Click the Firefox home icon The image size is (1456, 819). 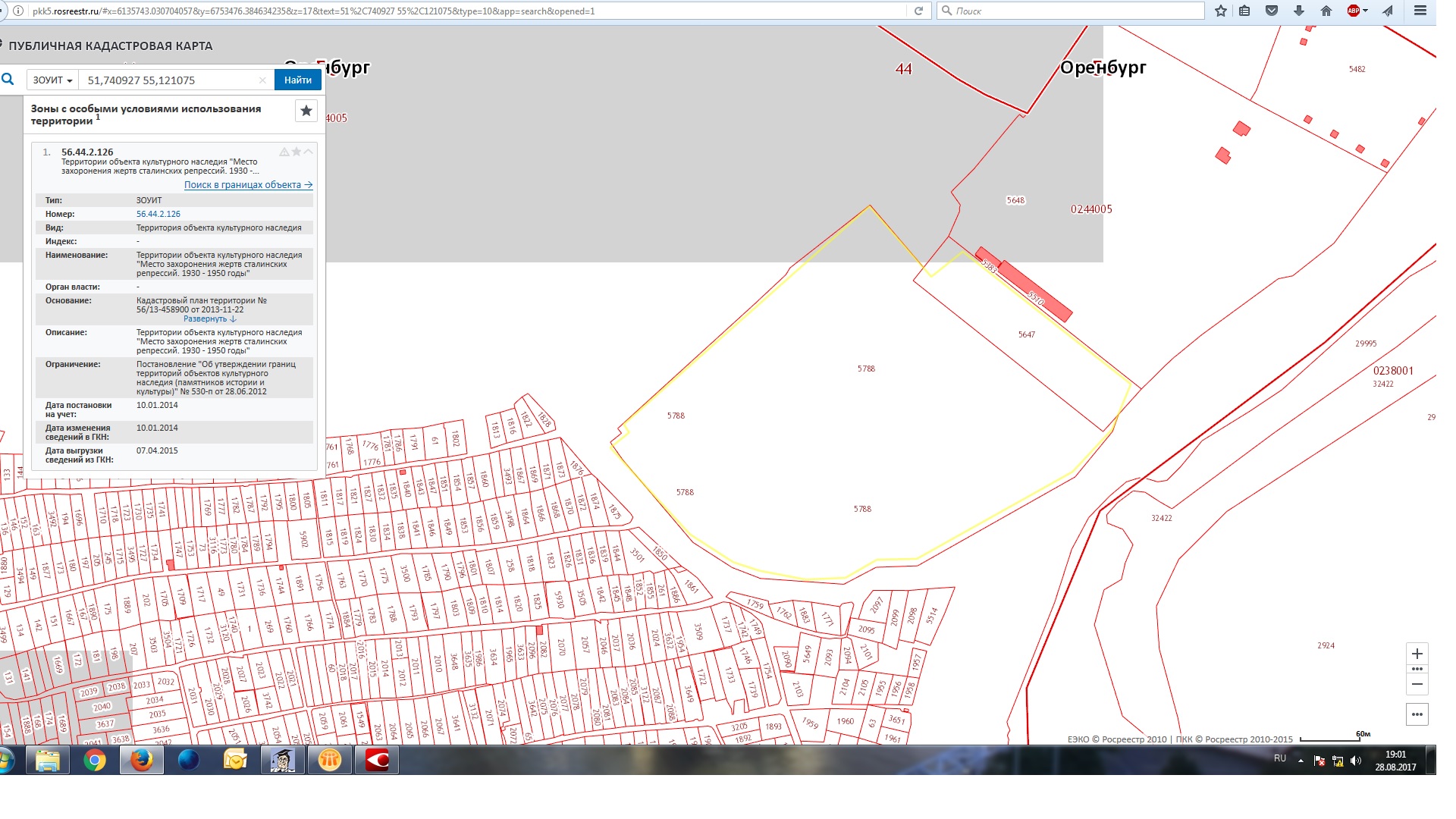pos(1326,11)
